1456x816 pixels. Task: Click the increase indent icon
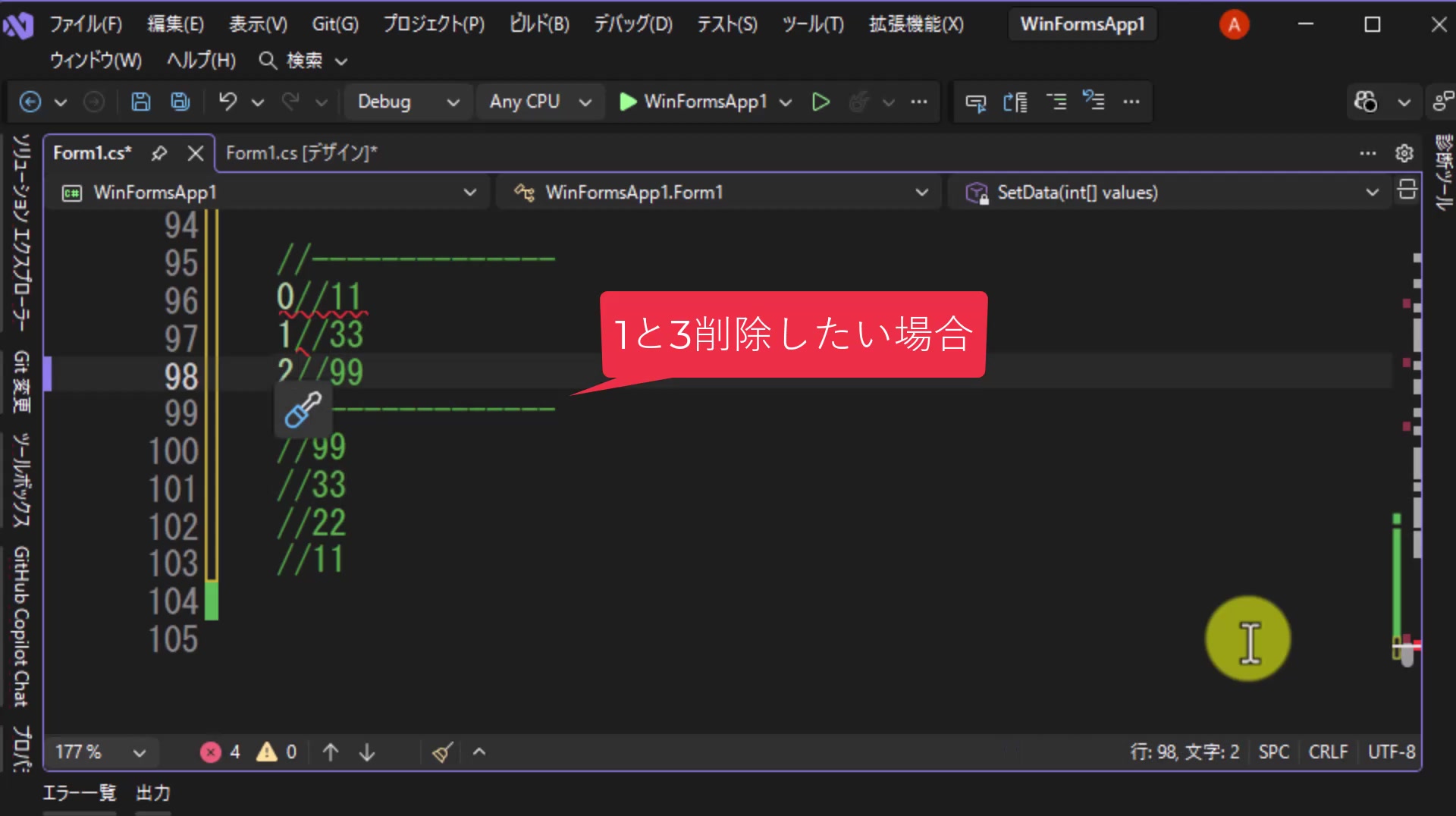(1056, 102)
